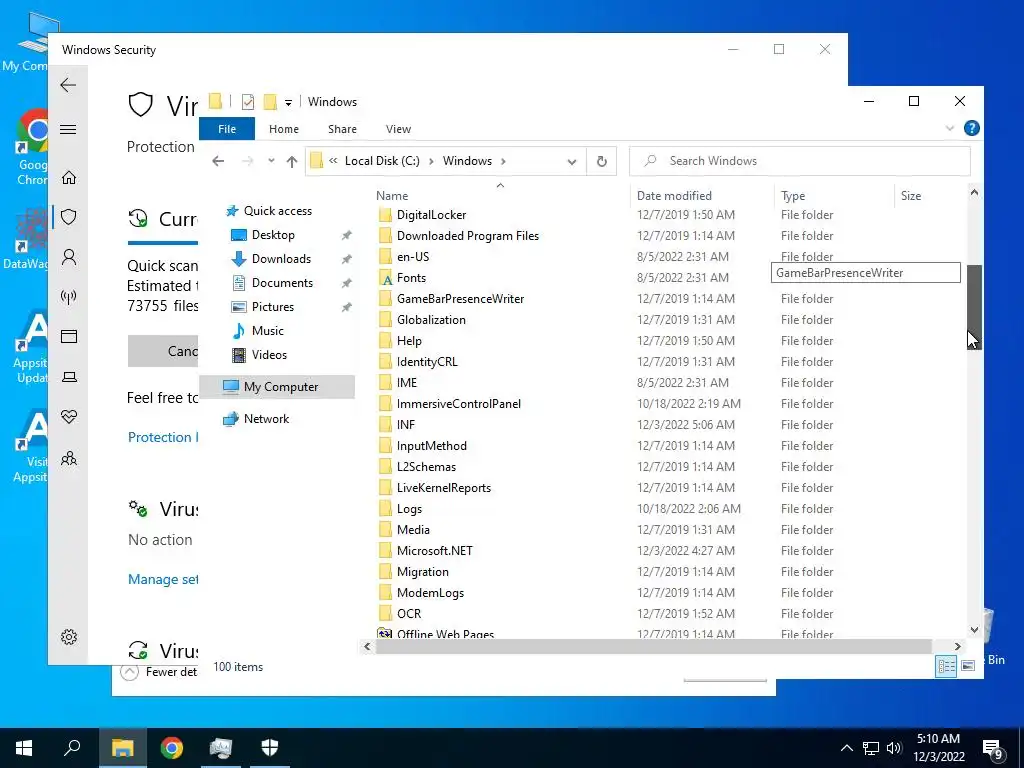The height and width of the screenshot is (768, 1024).
Task: Open the File menu tab
Action: tap(227, 129)
